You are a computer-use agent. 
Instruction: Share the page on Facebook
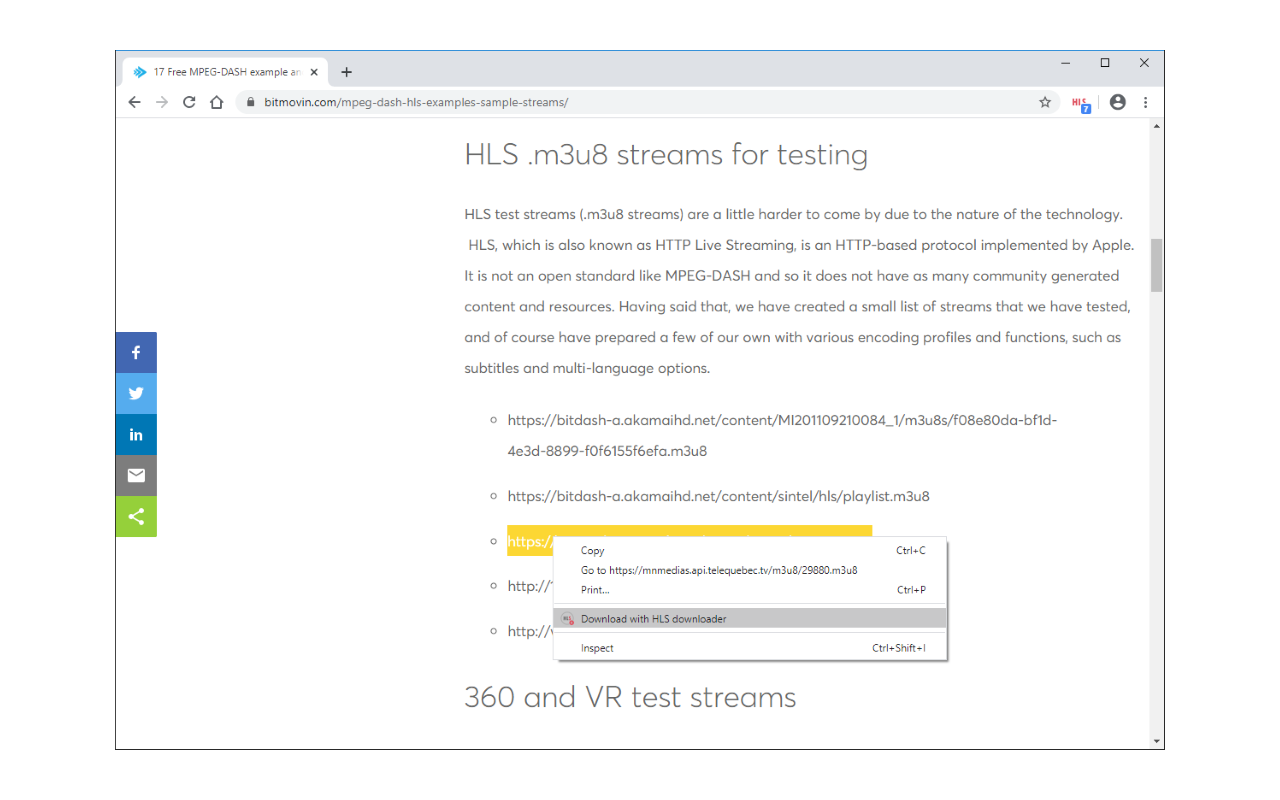coord(136,352)
